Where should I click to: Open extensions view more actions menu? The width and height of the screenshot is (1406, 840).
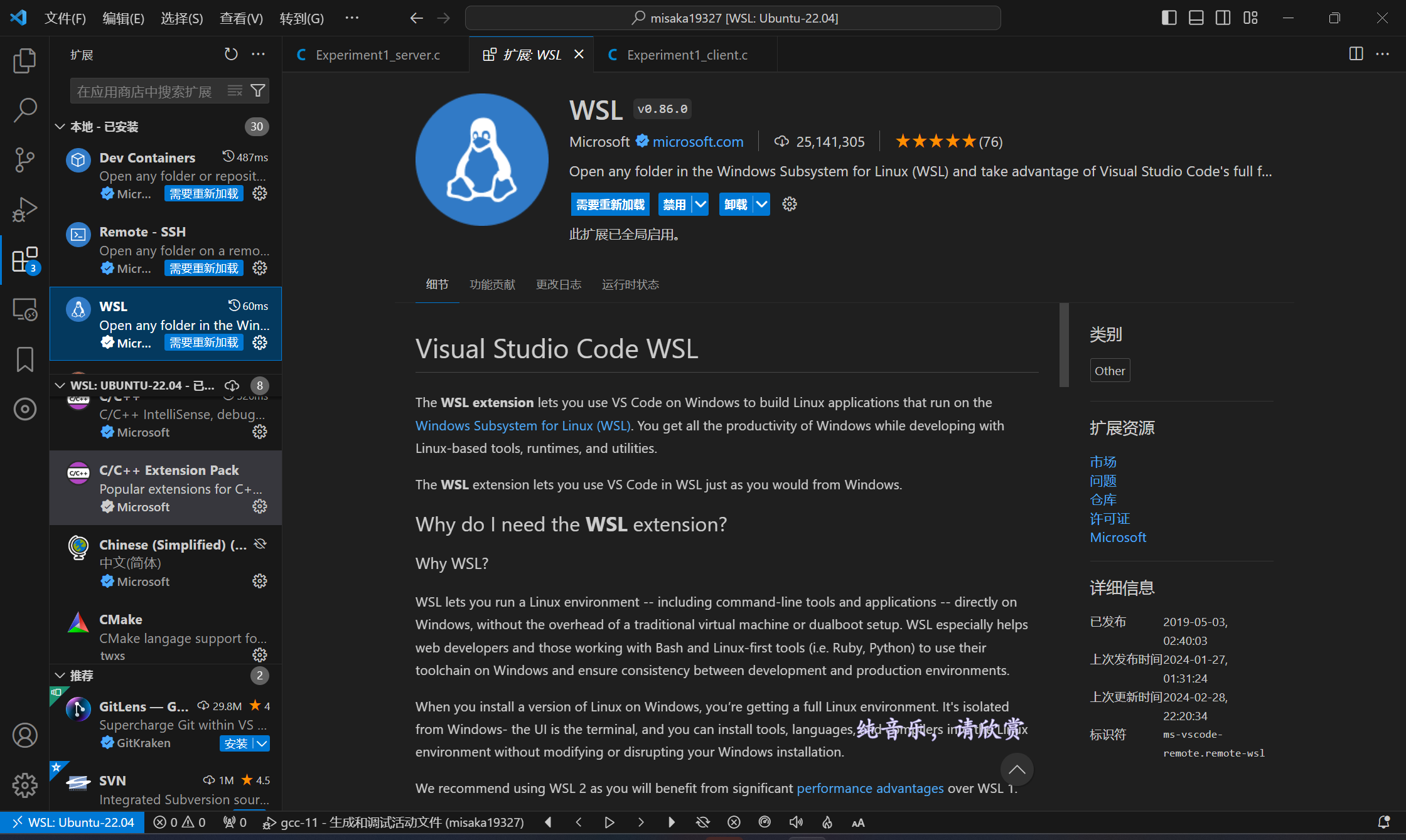point(259,55)
